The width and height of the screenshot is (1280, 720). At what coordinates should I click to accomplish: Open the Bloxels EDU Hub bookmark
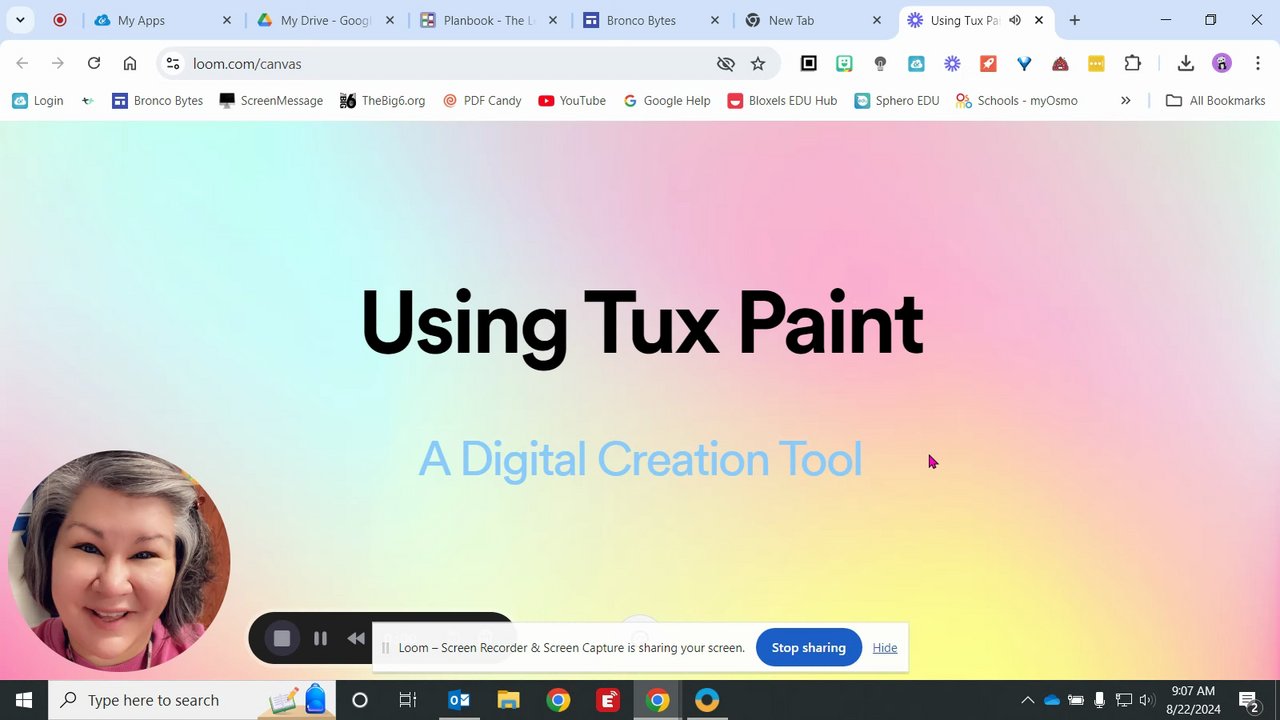[x=782, y=100]
